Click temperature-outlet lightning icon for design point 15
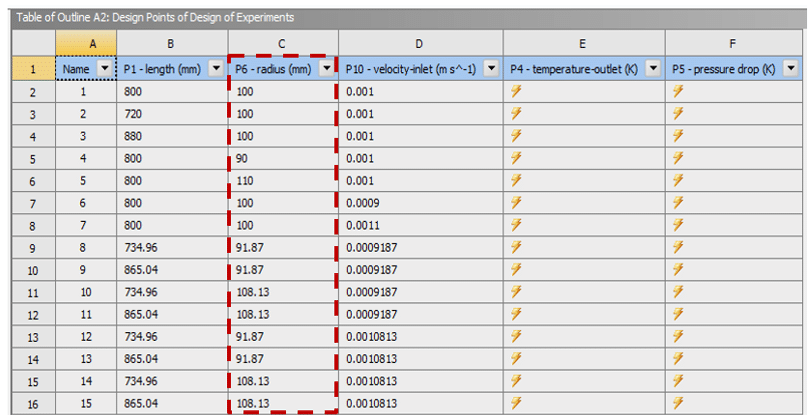The image size is (810, 415). [x=516, y=403]
